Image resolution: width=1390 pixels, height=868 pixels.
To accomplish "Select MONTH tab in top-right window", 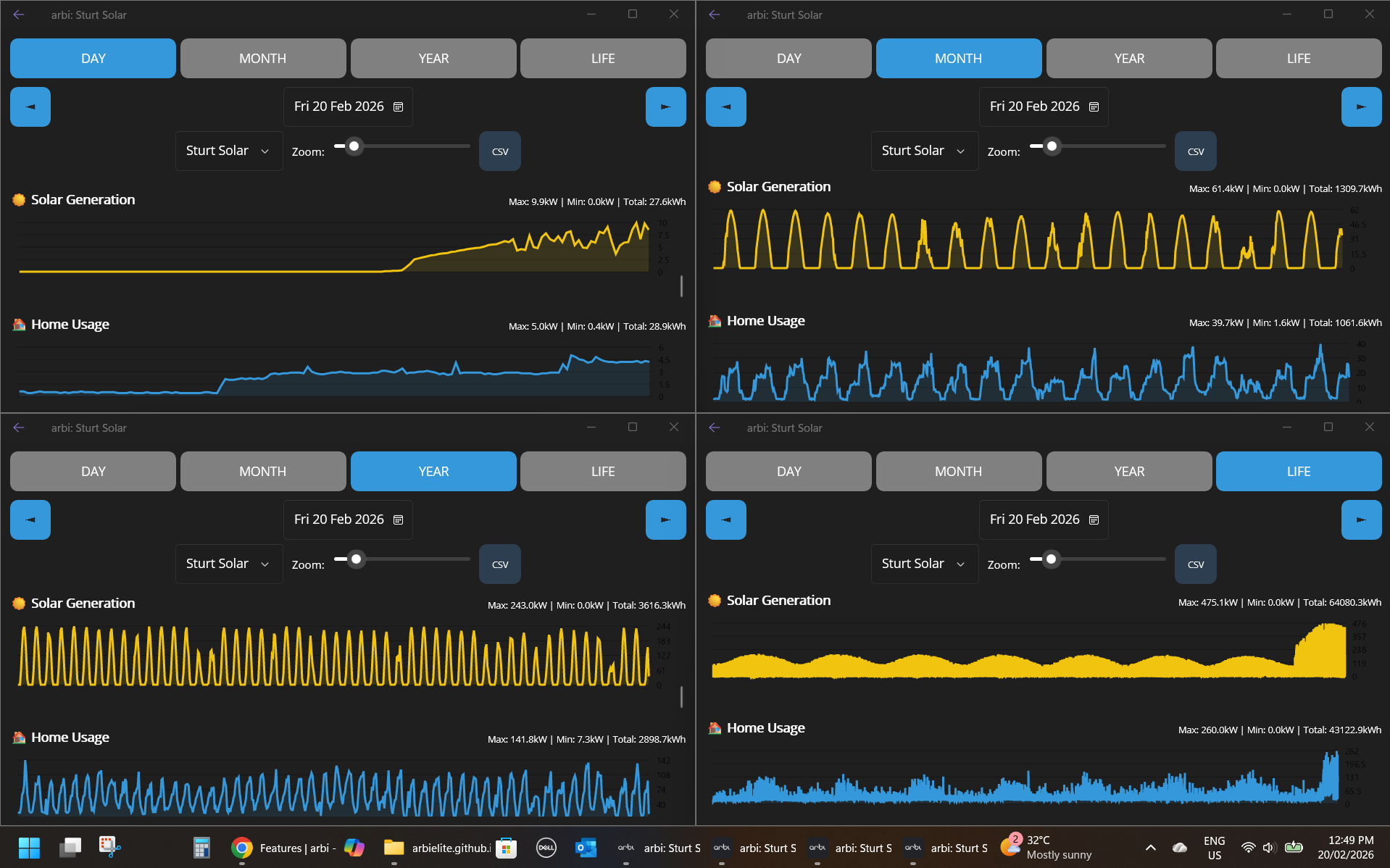I will [959, 58].
